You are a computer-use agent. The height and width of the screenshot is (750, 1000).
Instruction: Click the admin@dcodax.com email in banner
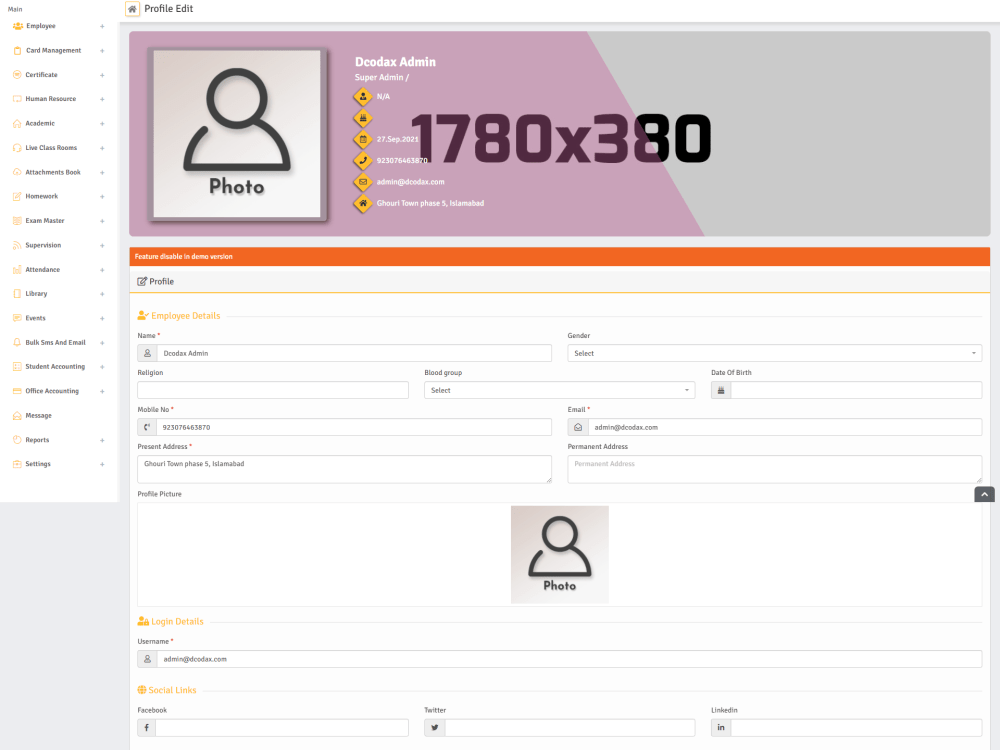pyautogui.click(x=410, y=182)
